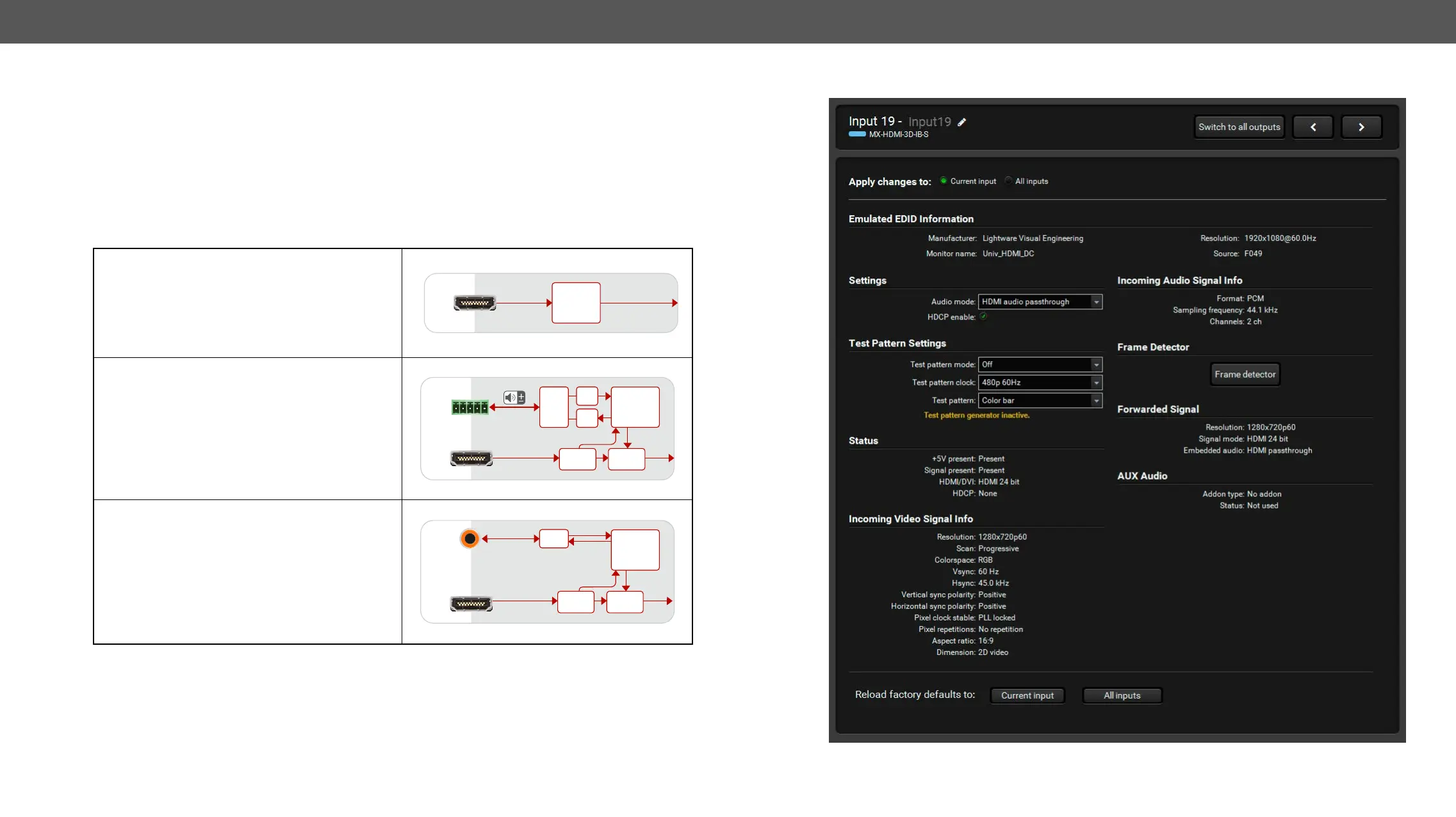Select the Current input radio button

(944, 181)
